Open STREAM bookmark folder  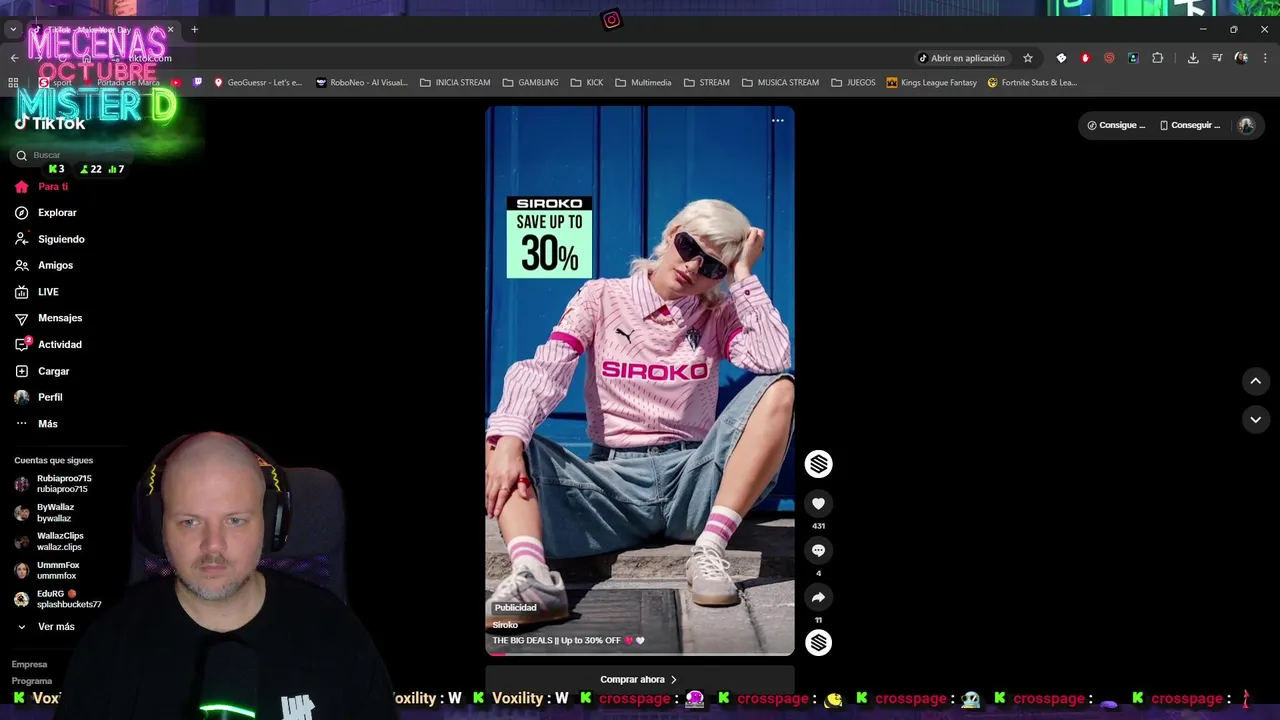(707, 83)
